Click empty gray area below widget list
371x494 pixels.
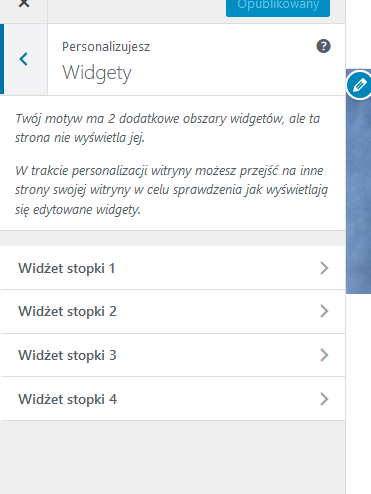pos(172,457)
